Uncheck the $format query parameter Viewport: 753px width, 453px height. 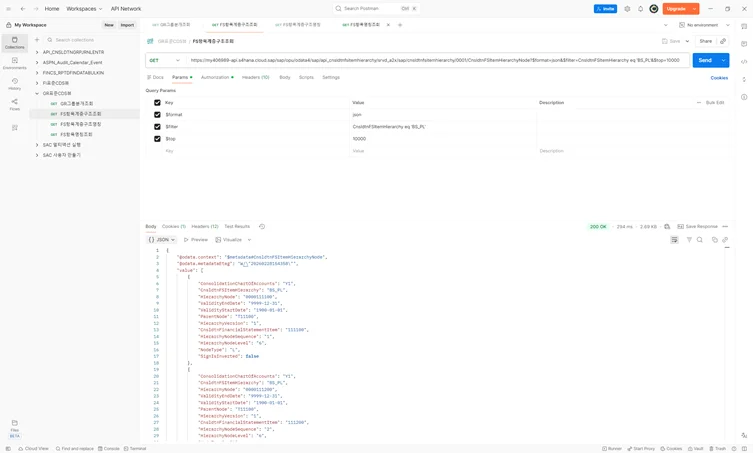(157, 115)
